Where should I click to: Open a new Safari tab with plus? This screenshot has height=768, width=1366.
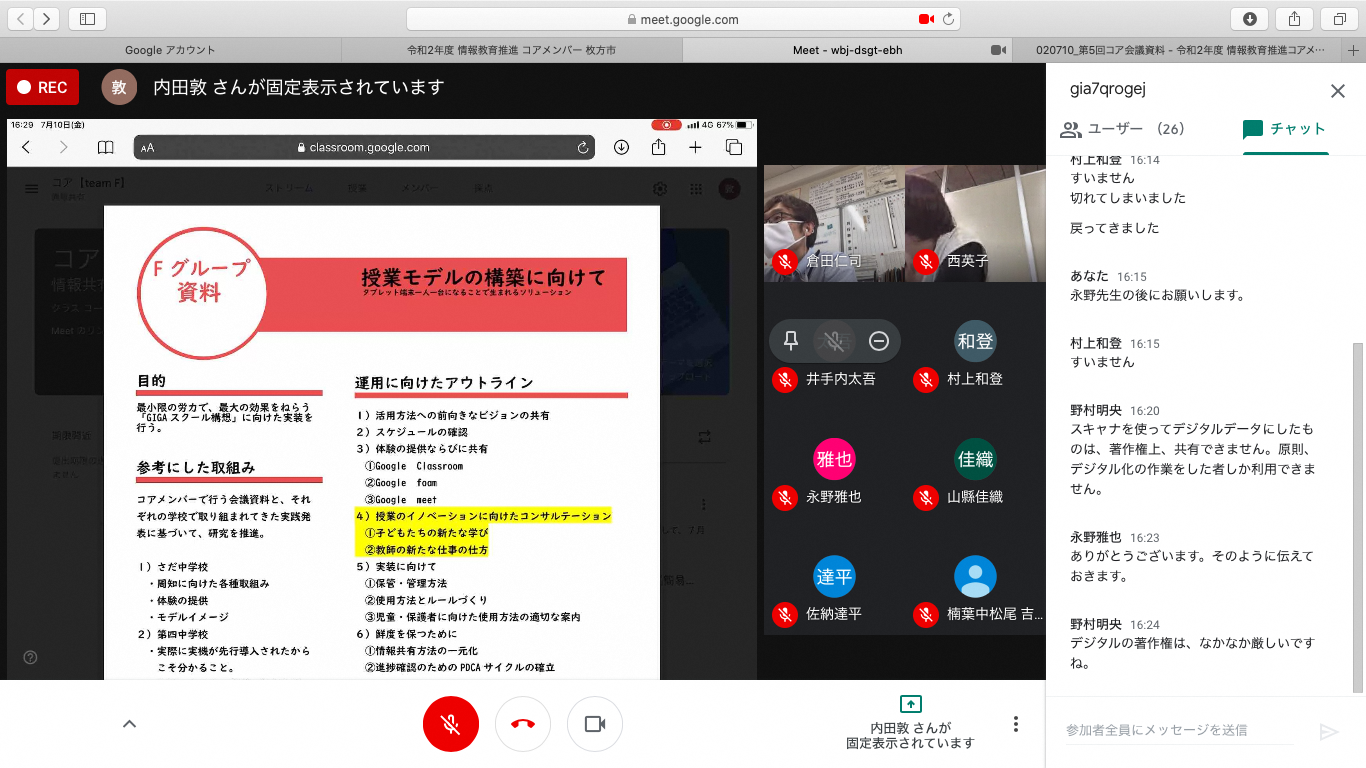(1354, 49)
